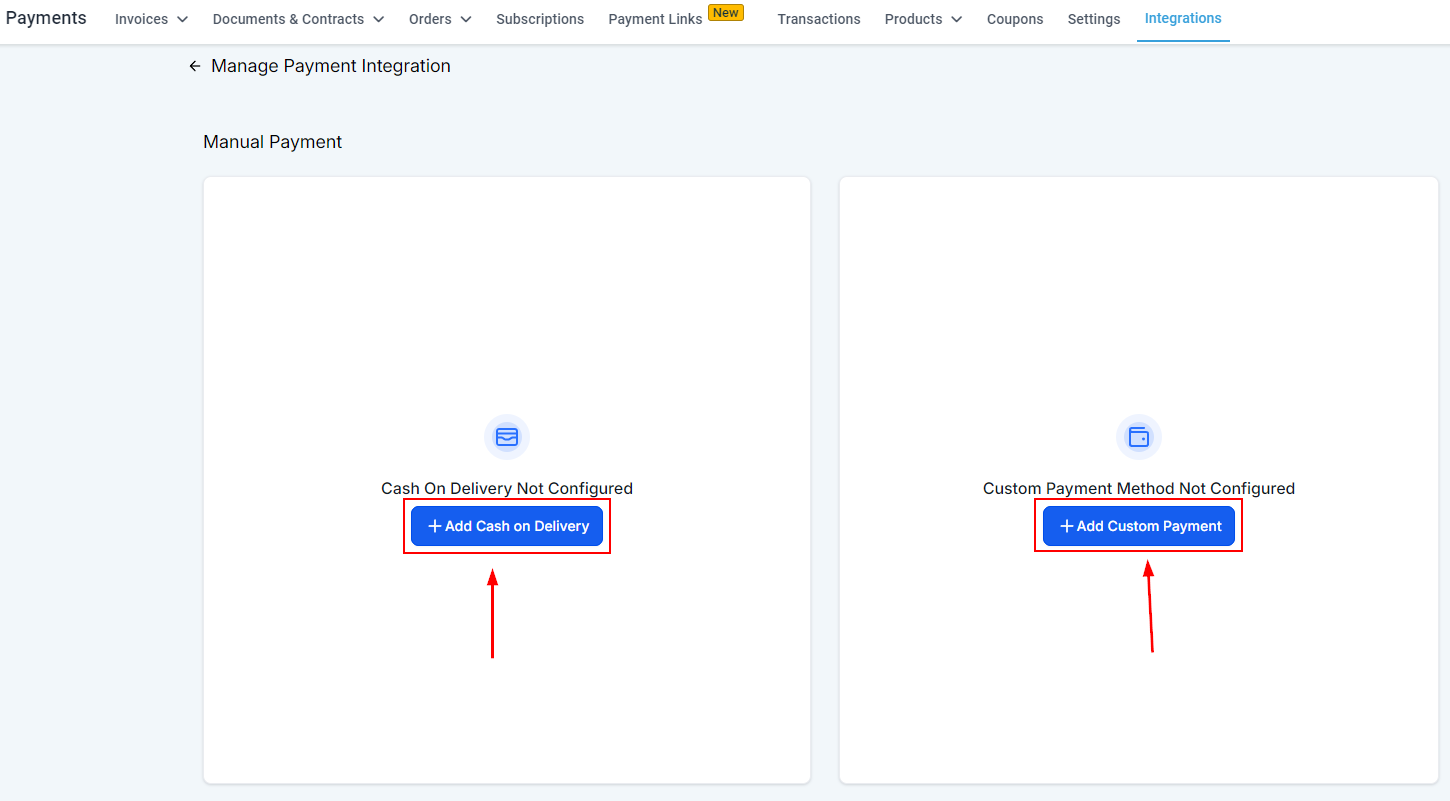
Task: Expand the Products dropdown menu
Action: click(x=923, y=19)
